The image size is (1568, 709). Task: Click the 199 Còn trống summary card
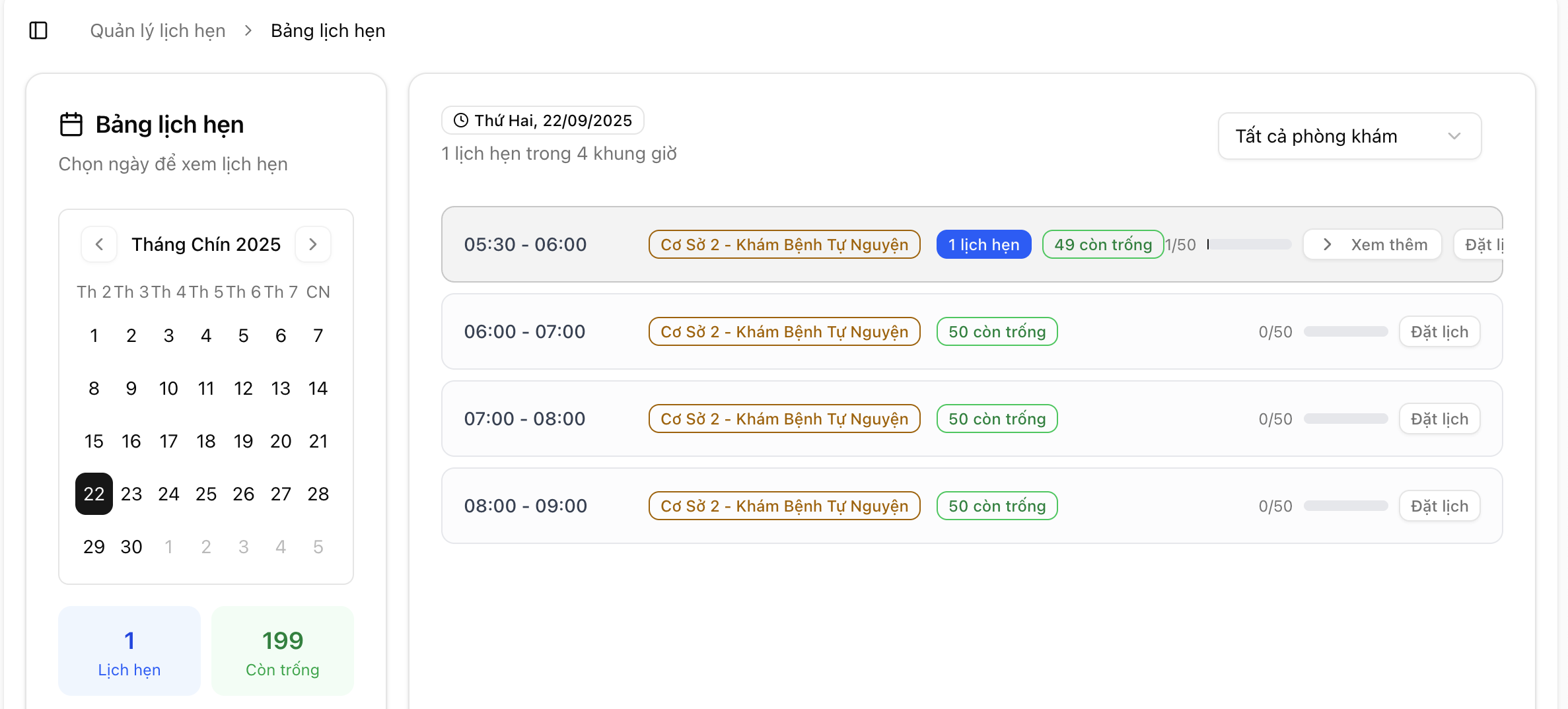[282, 651]
